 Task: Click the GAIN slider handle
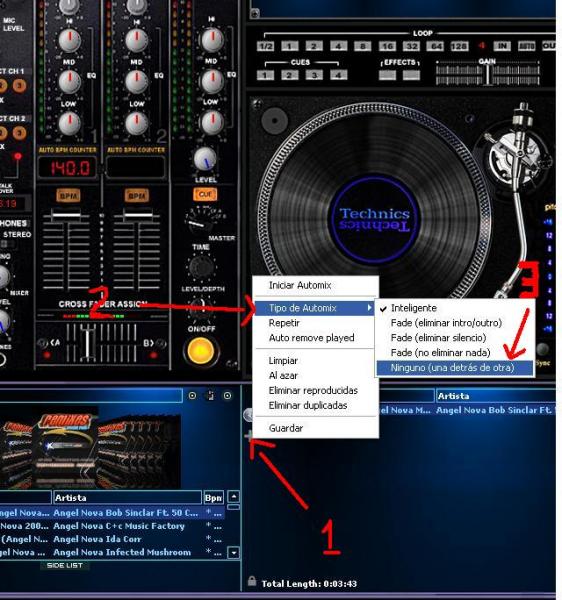click(x=487, y=75)
